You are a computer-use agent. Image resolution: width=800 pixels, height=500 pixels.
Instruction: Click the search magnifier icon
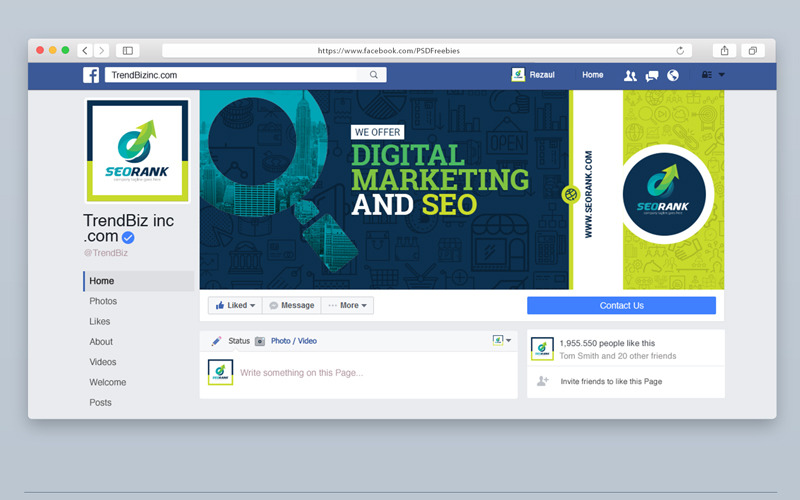coord(373,75)
